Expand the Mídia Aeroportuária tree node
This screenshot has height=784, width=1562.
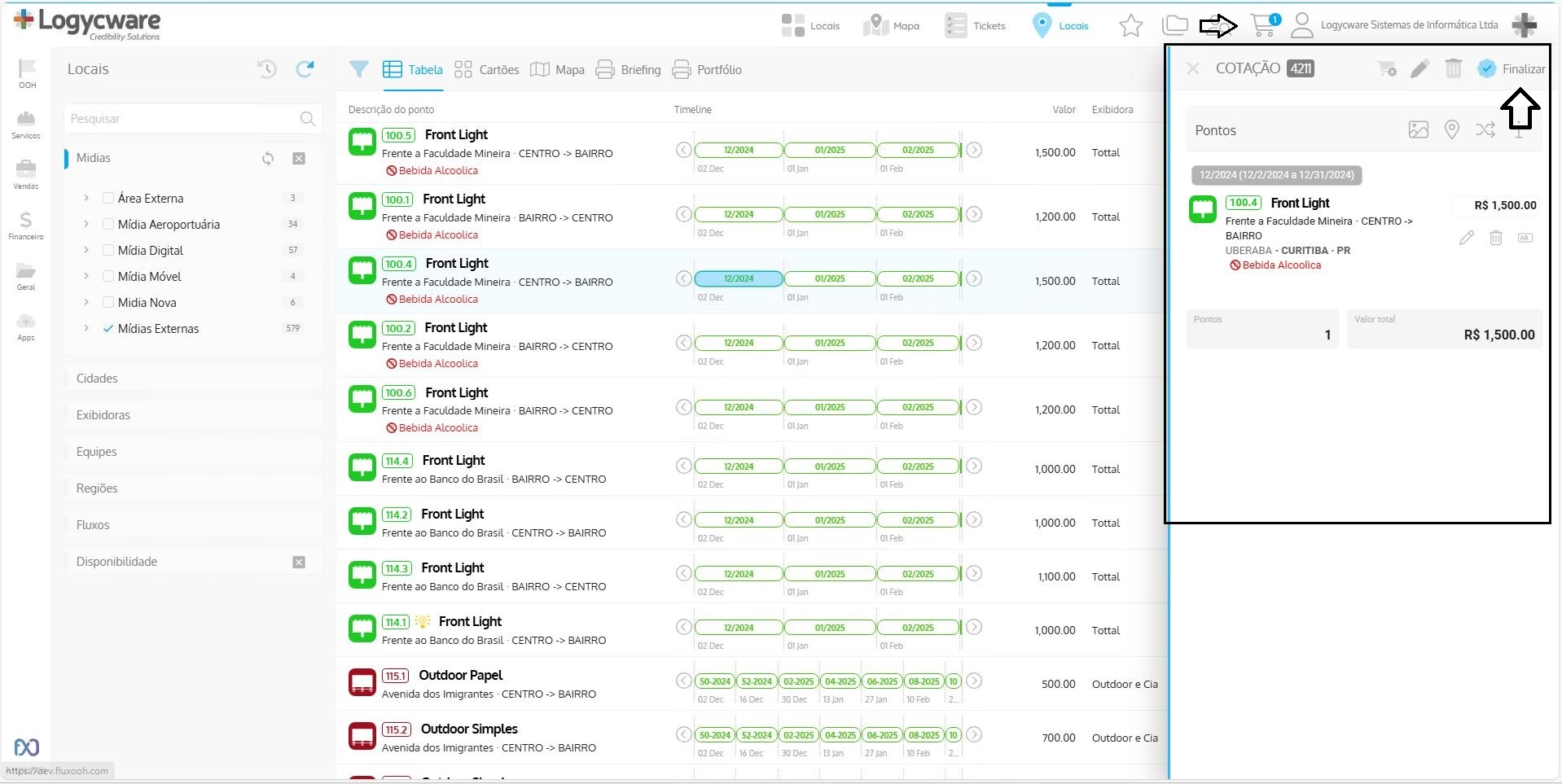86,224
